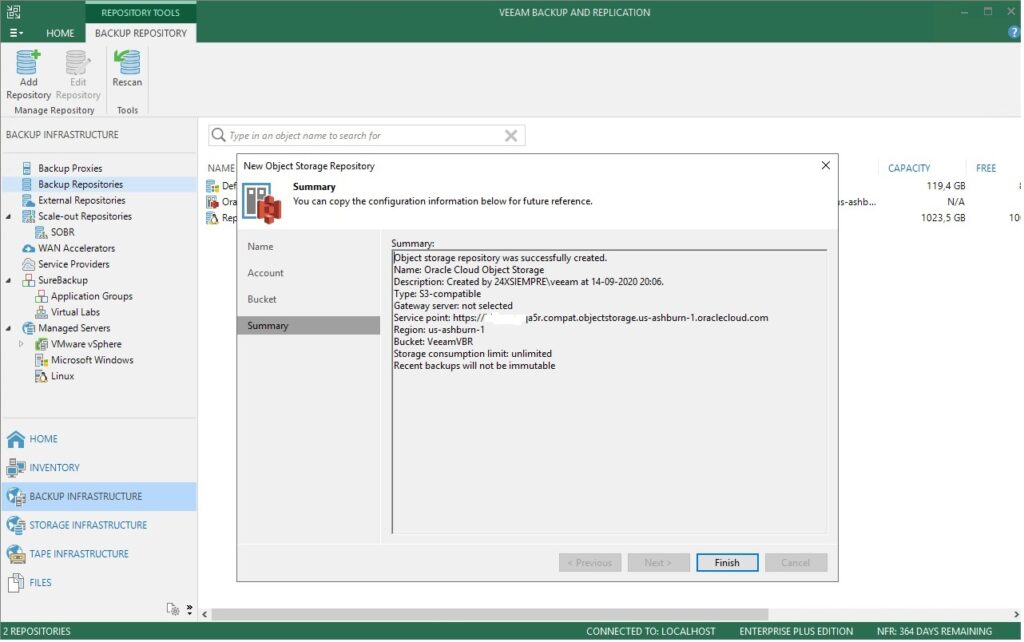The image size is (1024, 642).
Task: Open help via the question mark icon
Action: 1015,32
